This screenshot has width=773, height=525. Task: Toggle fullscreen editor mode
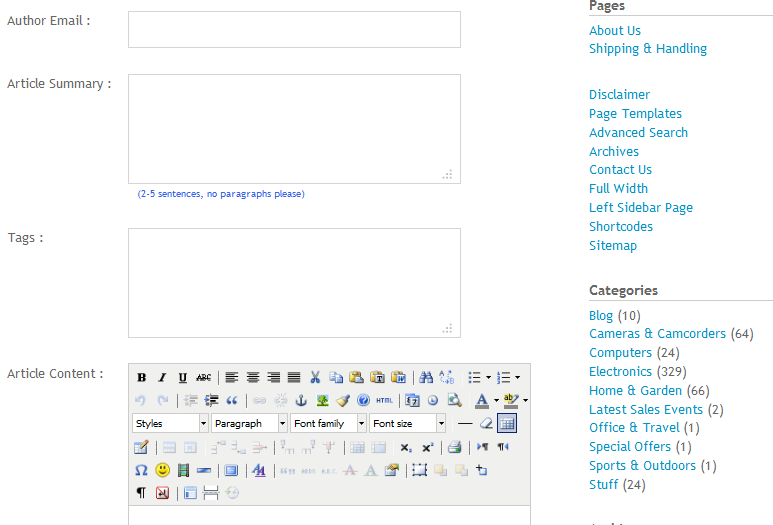[x=231, y=470]
